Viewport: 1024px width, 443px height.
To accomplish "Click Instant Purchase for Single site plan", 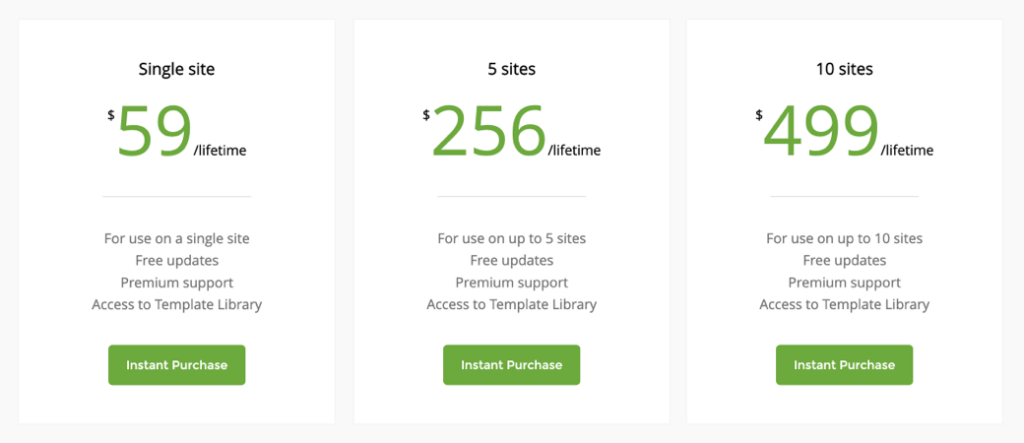I will click(x=176, y=365).
